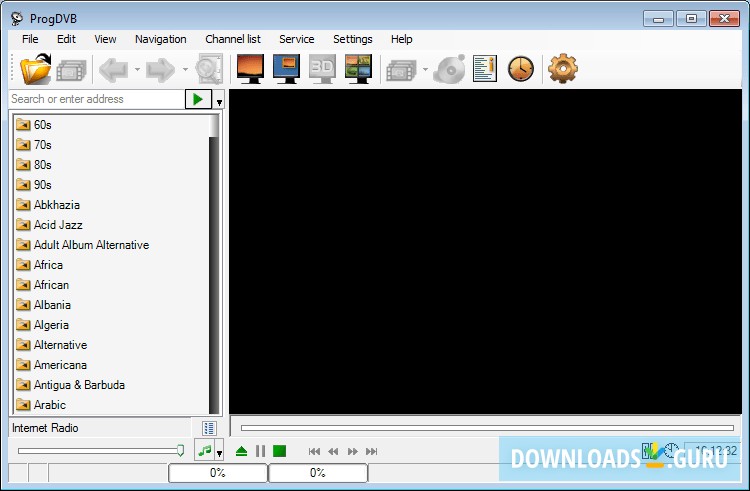The image size is (750, 491).
Task: Open back history dropdown arrow
Action: tap(137, 70)
